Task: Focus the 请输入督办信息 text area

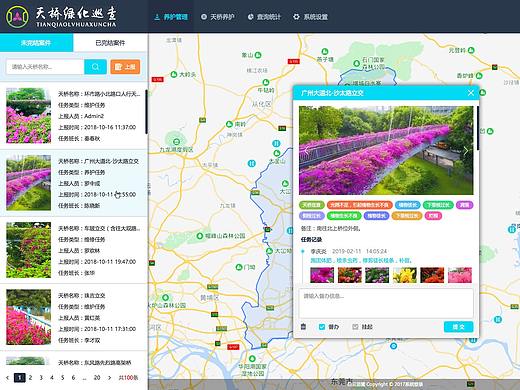Action: (386, 303)
